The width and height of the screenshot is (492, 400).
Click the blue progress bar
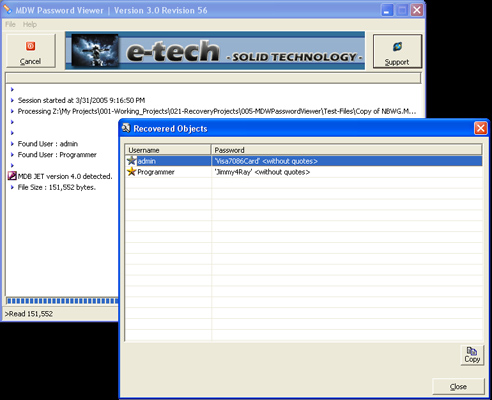(x=62, y=301)
